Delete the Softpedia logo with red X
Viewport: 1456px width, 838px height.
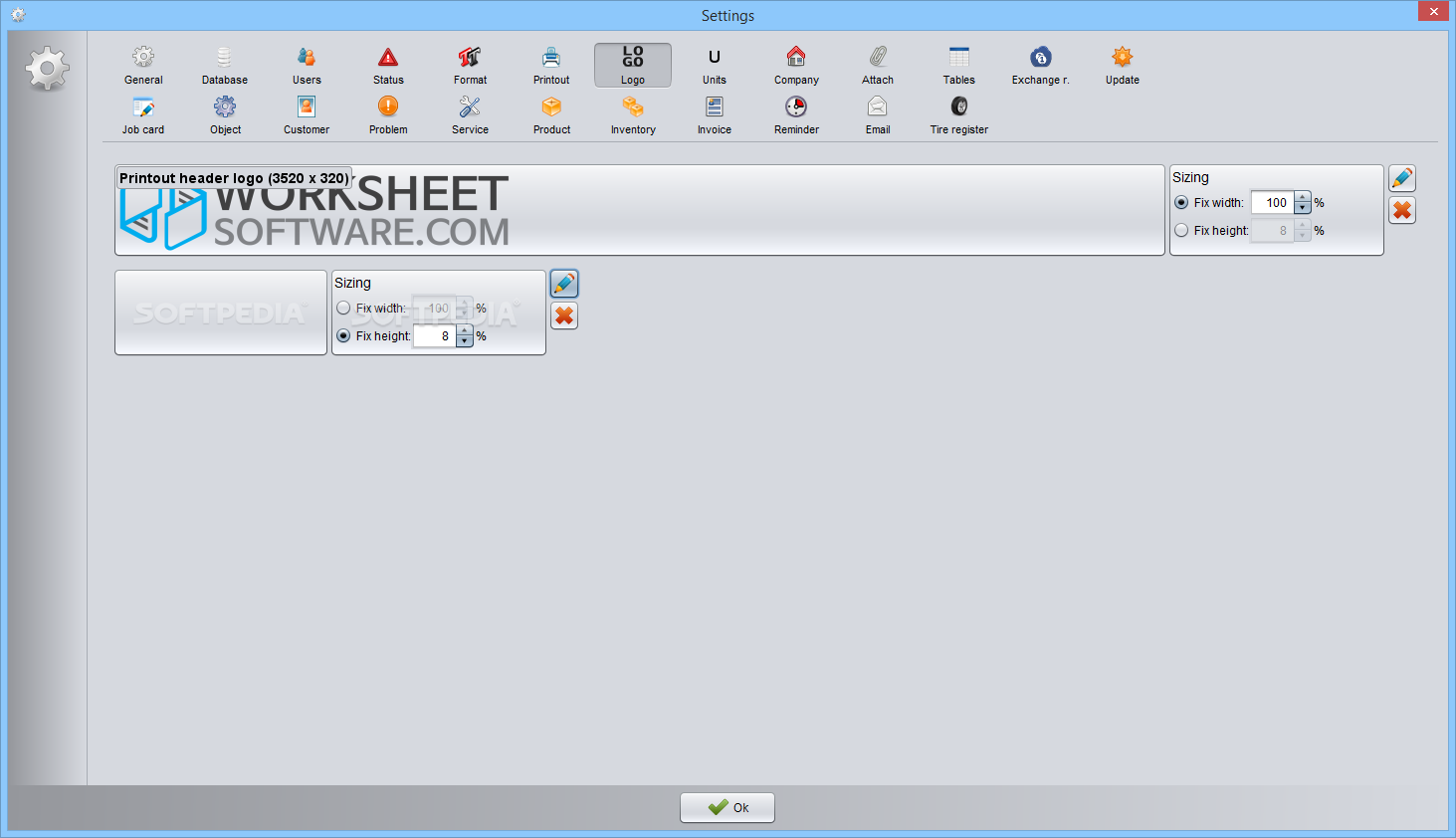click(564, 315)
